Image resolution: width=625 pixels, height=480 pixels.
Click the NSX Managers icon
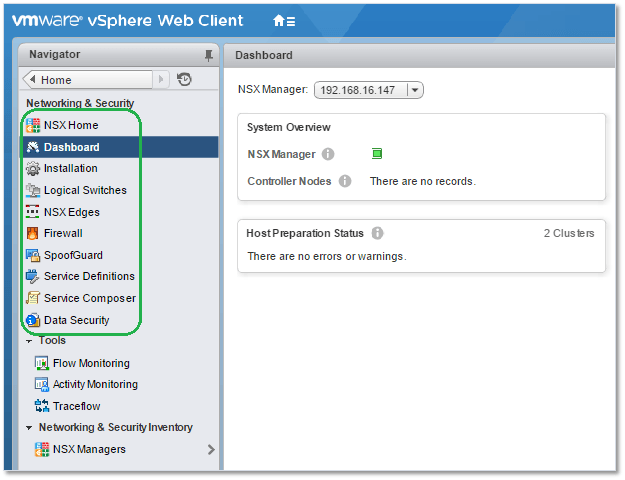pyautogui.click(x=41, y=449)
